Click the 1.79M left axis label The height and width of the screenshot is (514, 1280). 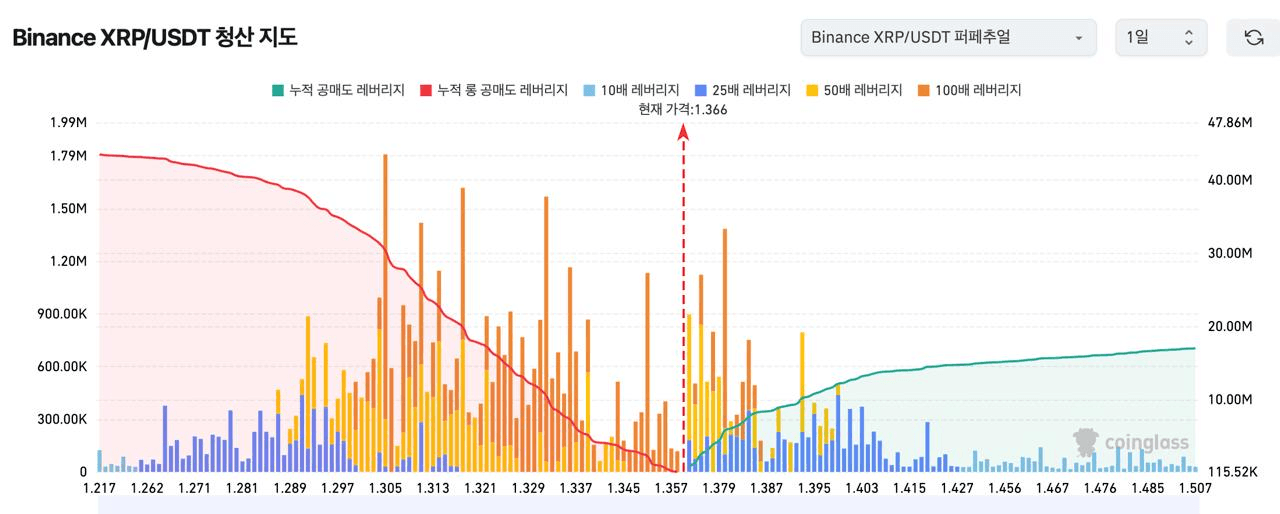click(x=68, y=155)
